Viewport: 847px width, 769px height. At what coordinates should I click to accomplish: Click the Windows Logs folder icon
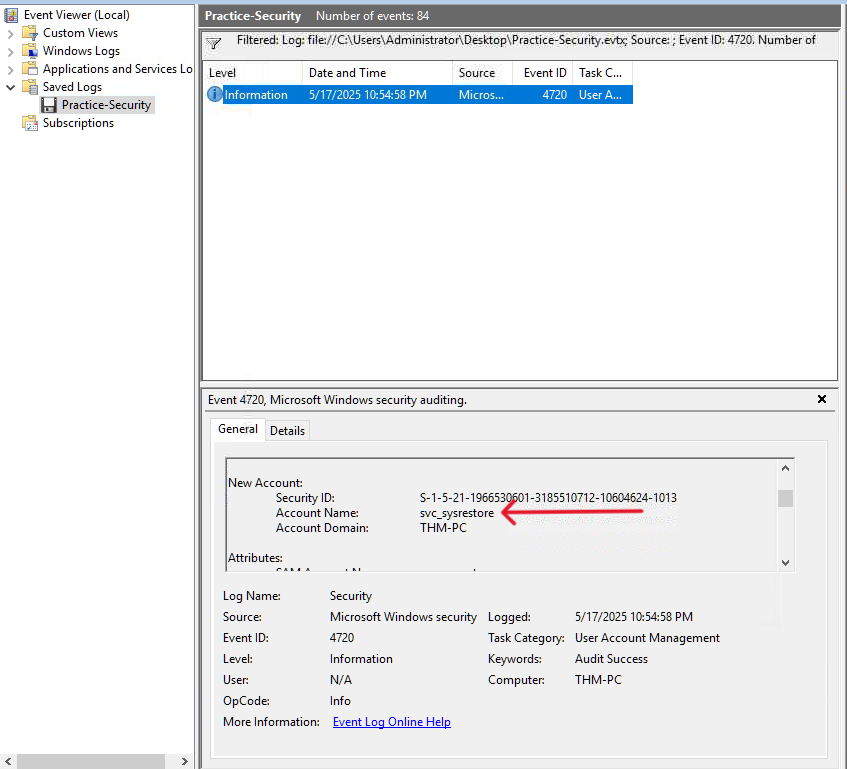[x=30, y=51]
